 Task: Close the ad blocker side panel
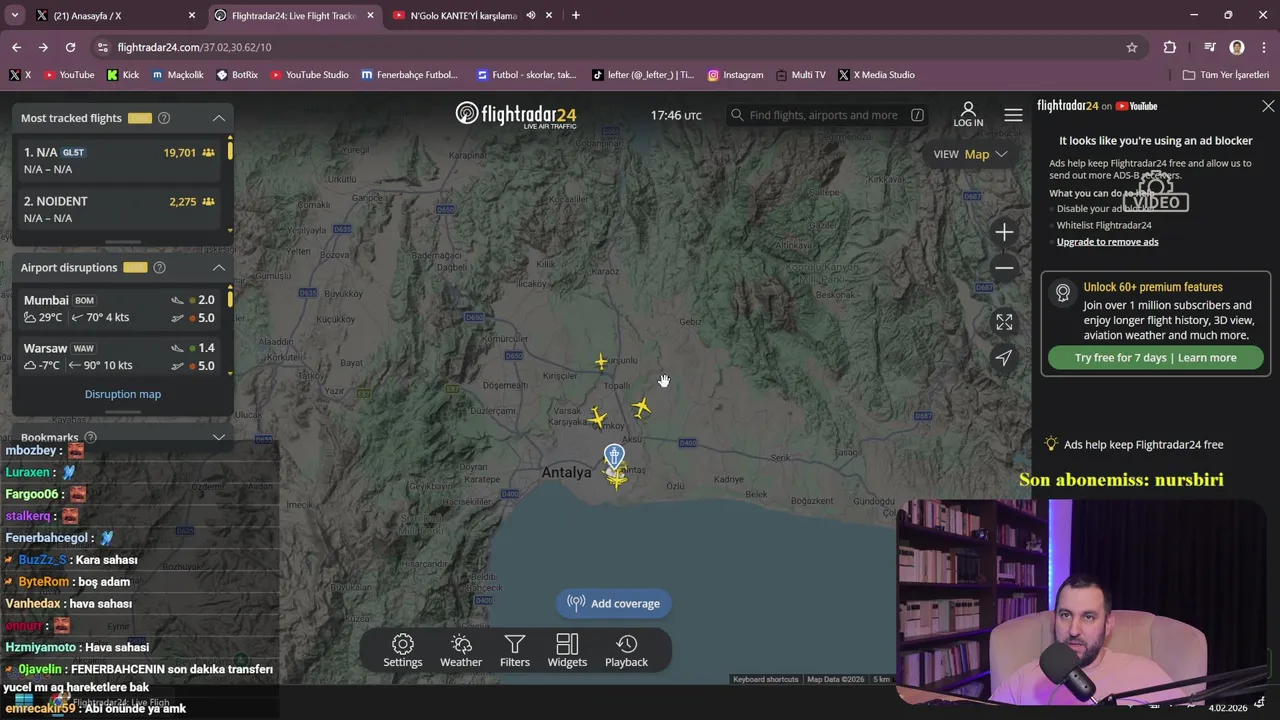pos(1268,106)
